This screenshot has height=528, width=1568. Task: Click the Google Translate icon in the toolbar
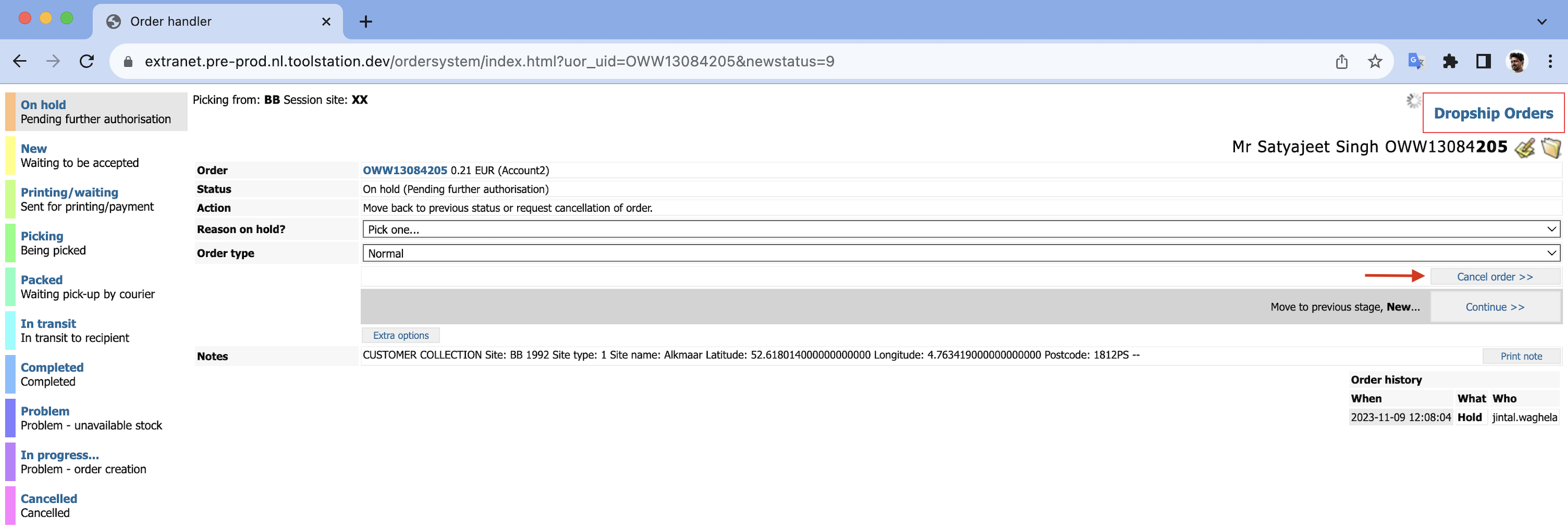pyautogui.click(x=1415, y=61)
